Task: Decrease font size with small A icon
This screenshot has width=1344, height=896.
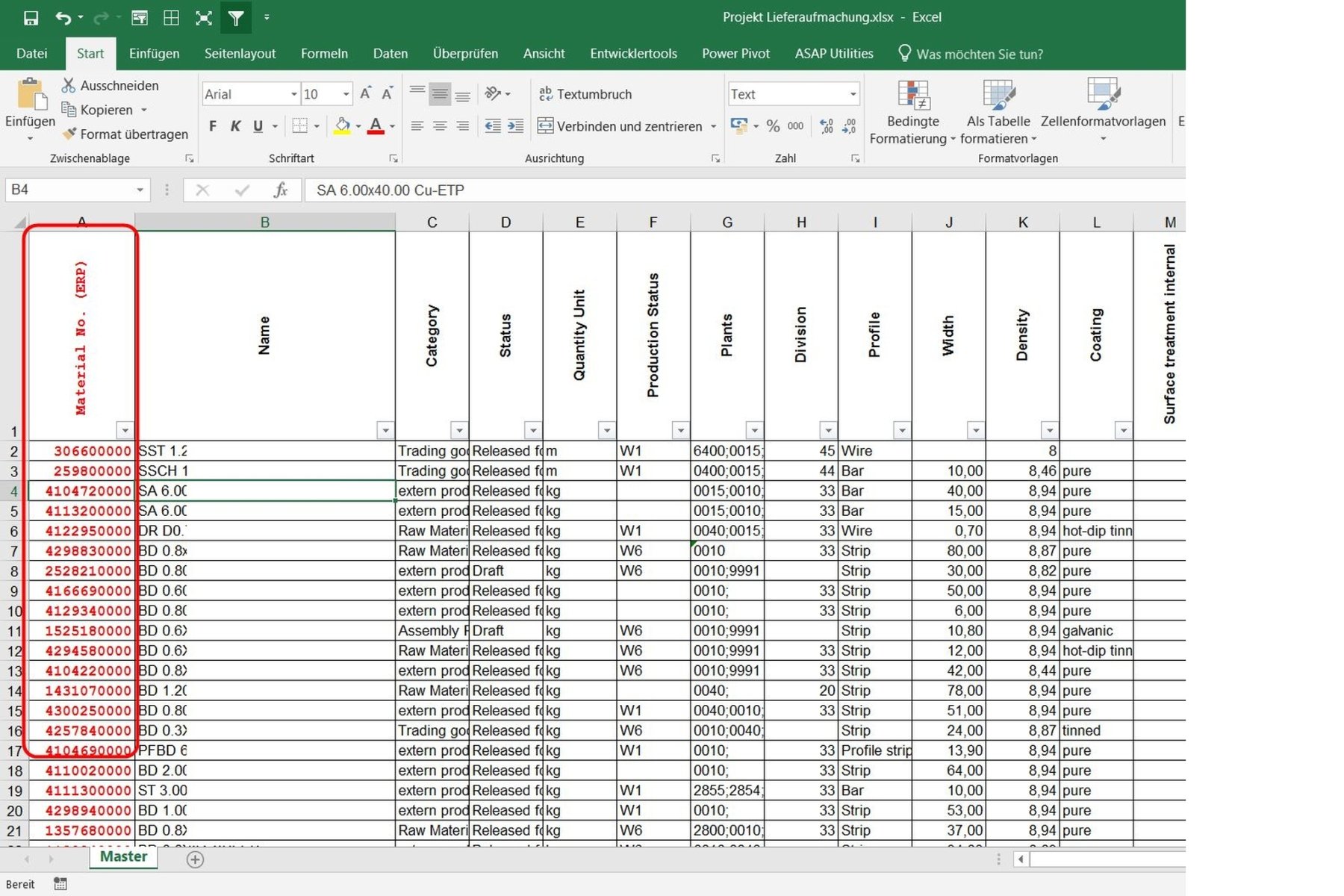Action: pos(387,94)
